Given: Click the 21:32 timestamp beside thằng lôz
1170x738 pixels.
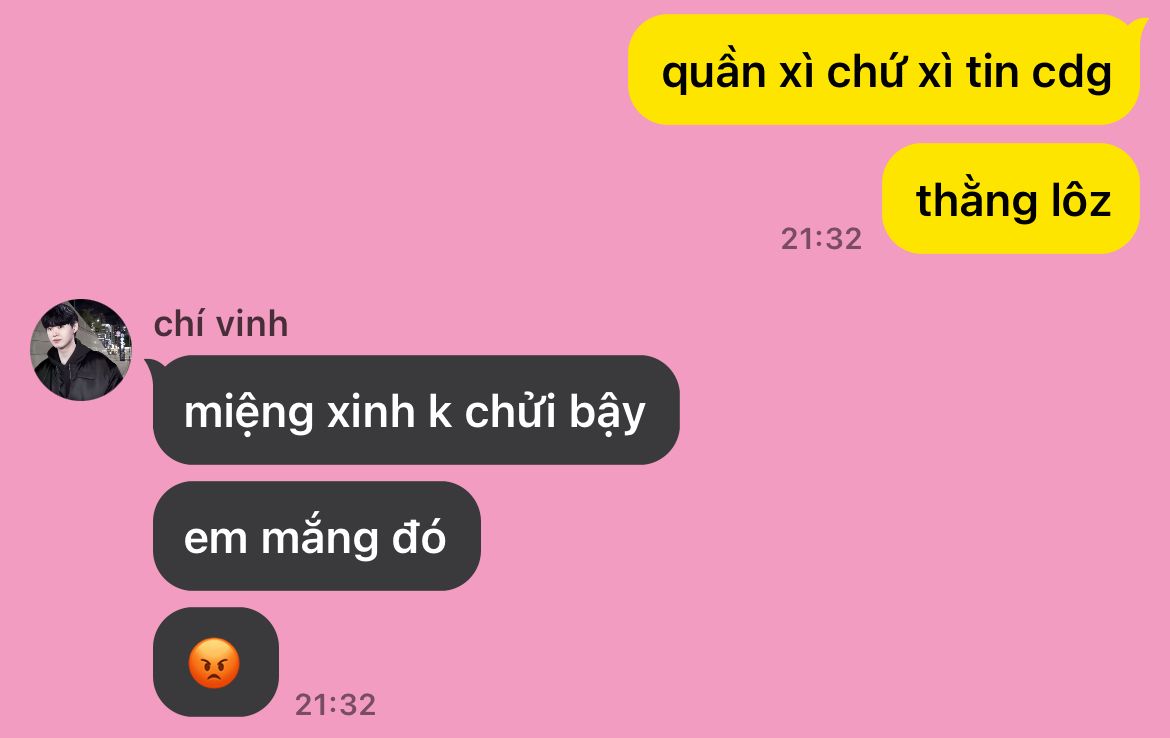Looking at the screenshot, I should [821, 239].
